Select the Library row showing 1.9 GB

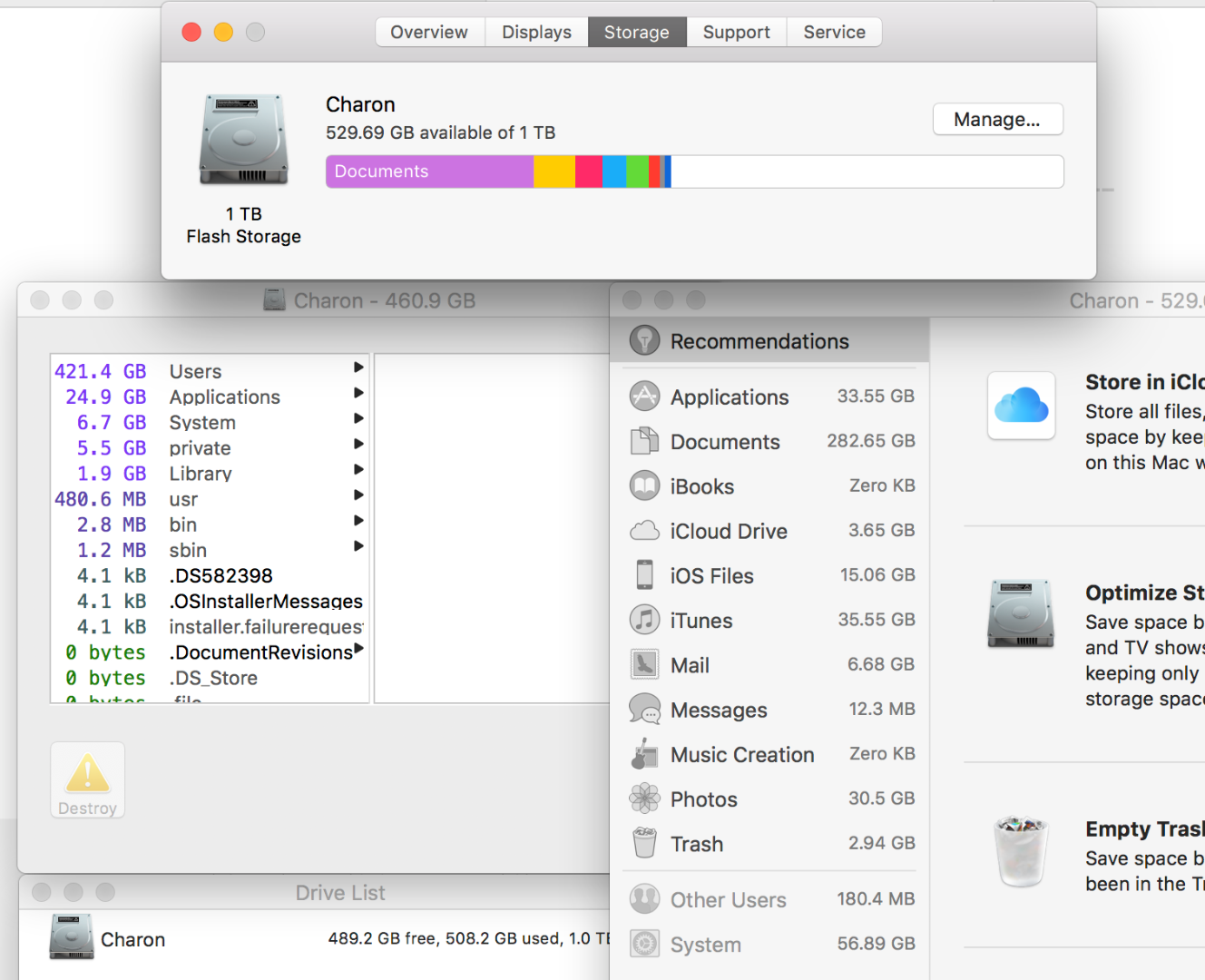click(210, 473)
